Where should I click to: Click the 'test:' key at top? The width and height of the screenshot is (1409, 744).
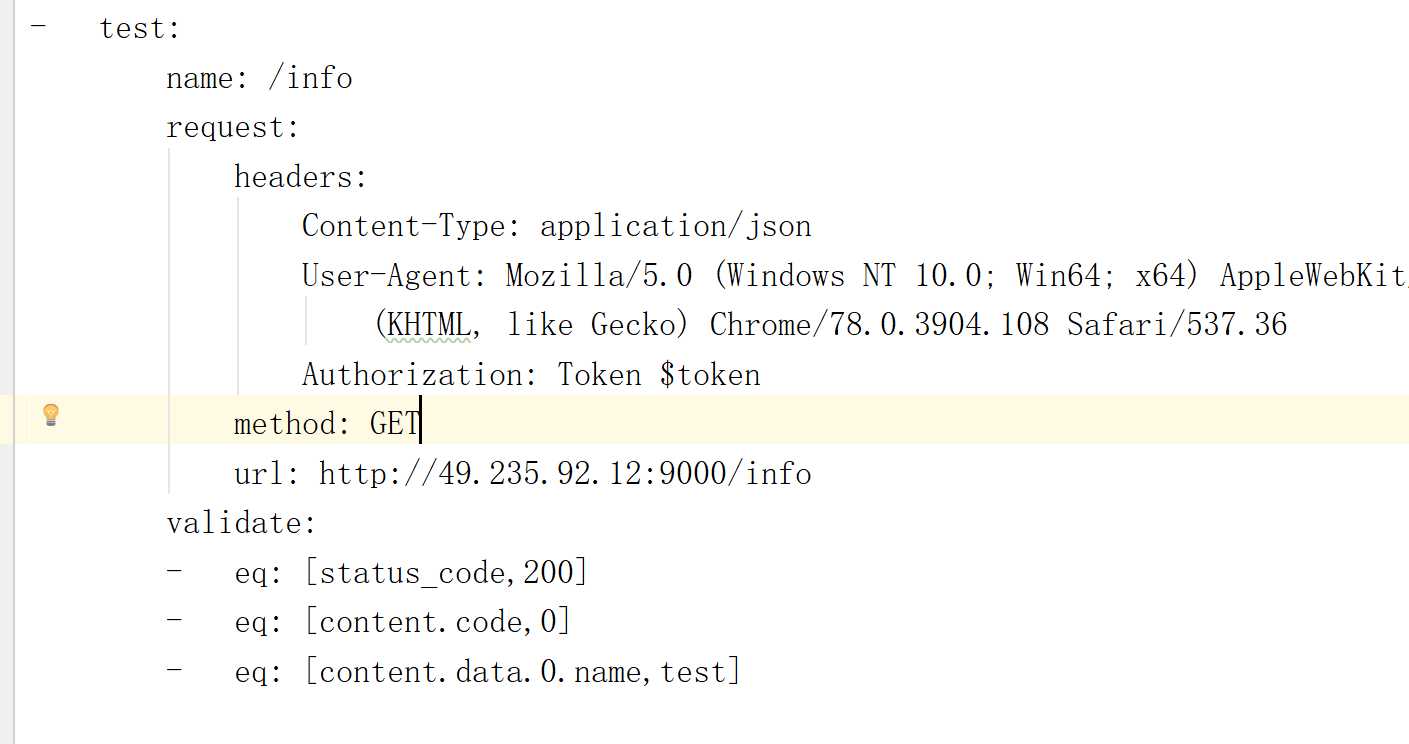coord(140,29)
